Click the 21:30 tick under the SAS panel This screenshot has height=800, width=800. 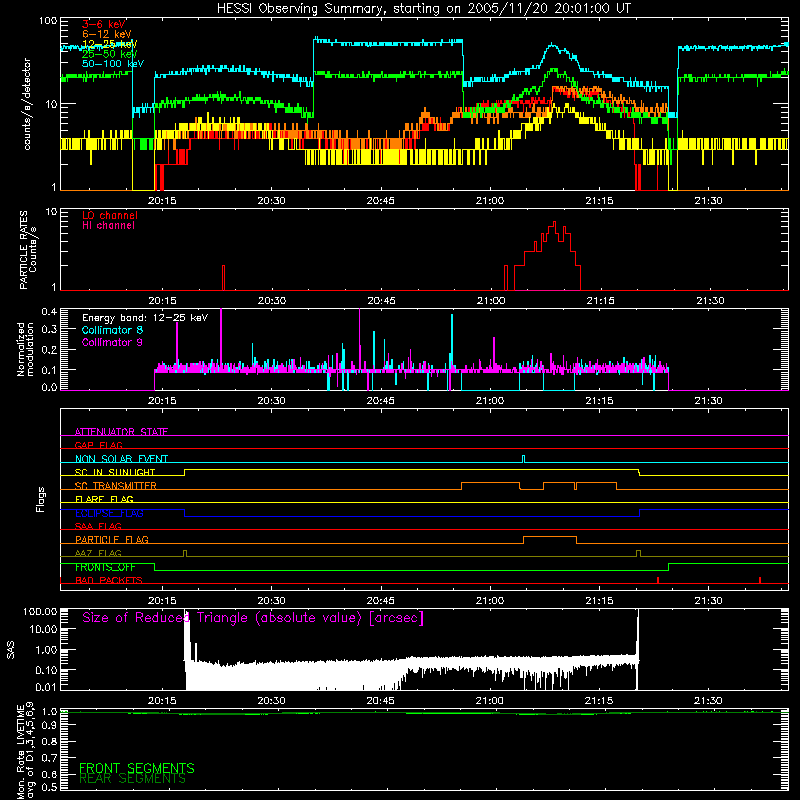click(708, 701)
